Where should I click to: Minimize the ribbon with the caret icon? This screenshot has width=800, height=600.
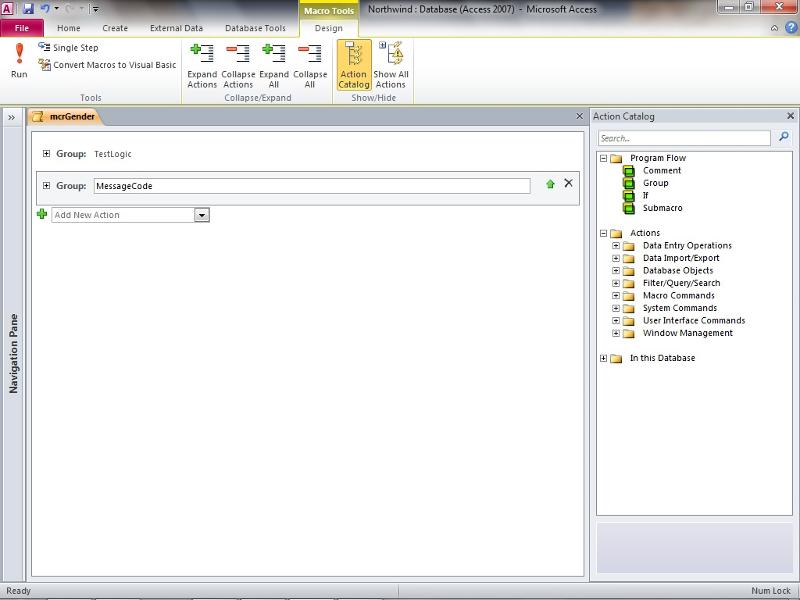[774, 28]
